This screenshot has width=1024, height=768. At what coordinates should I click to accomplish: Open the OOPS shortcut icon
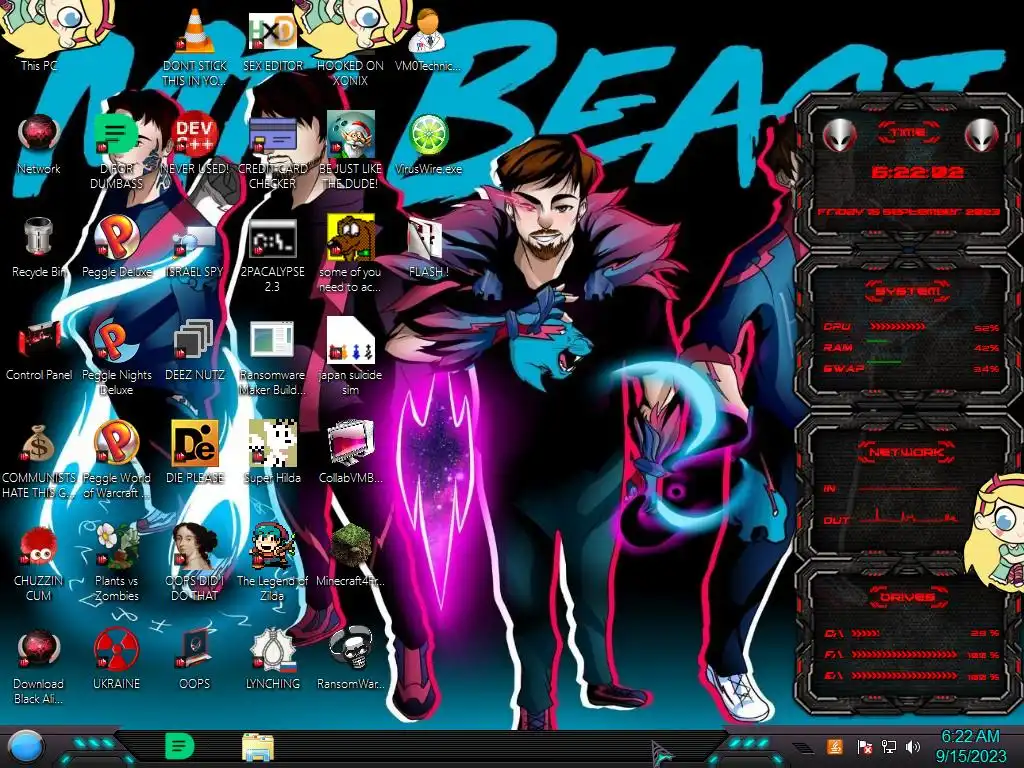click(x=195, y=649)
